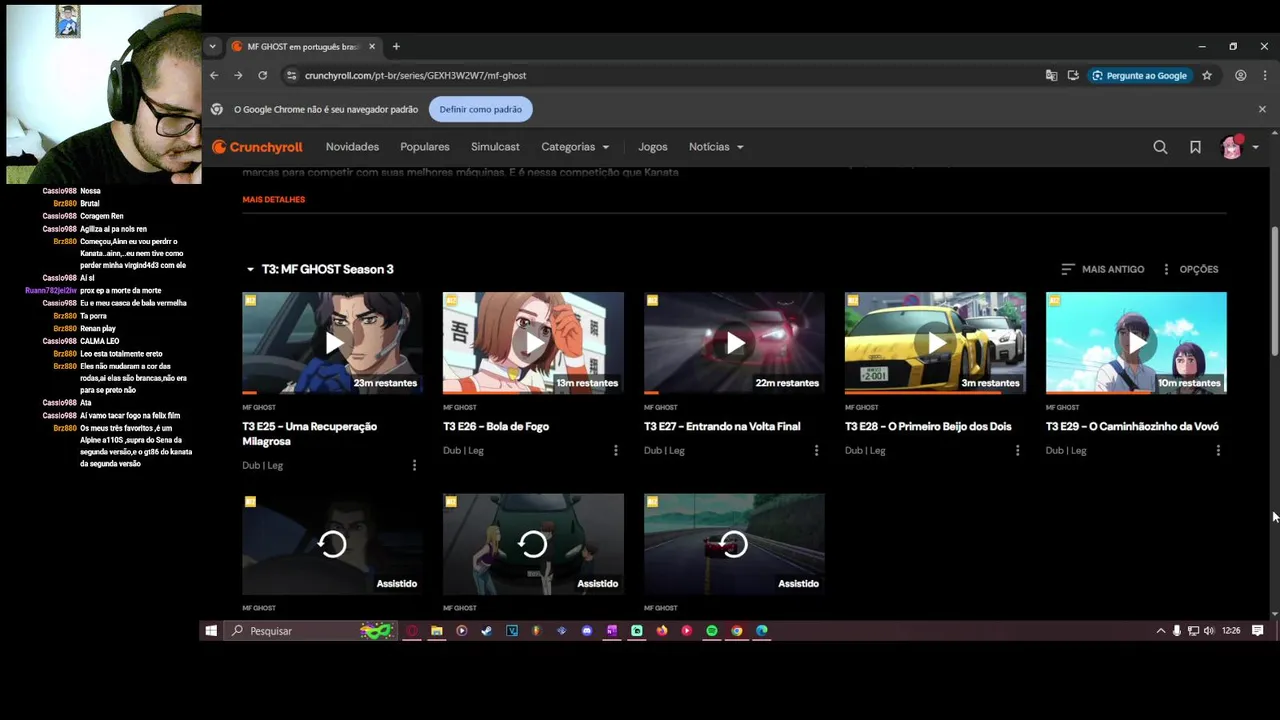The width and height of the screenshot is (1280, 720).
Task: Click the MAIS DETALHES link
Action: click(273, 199)
